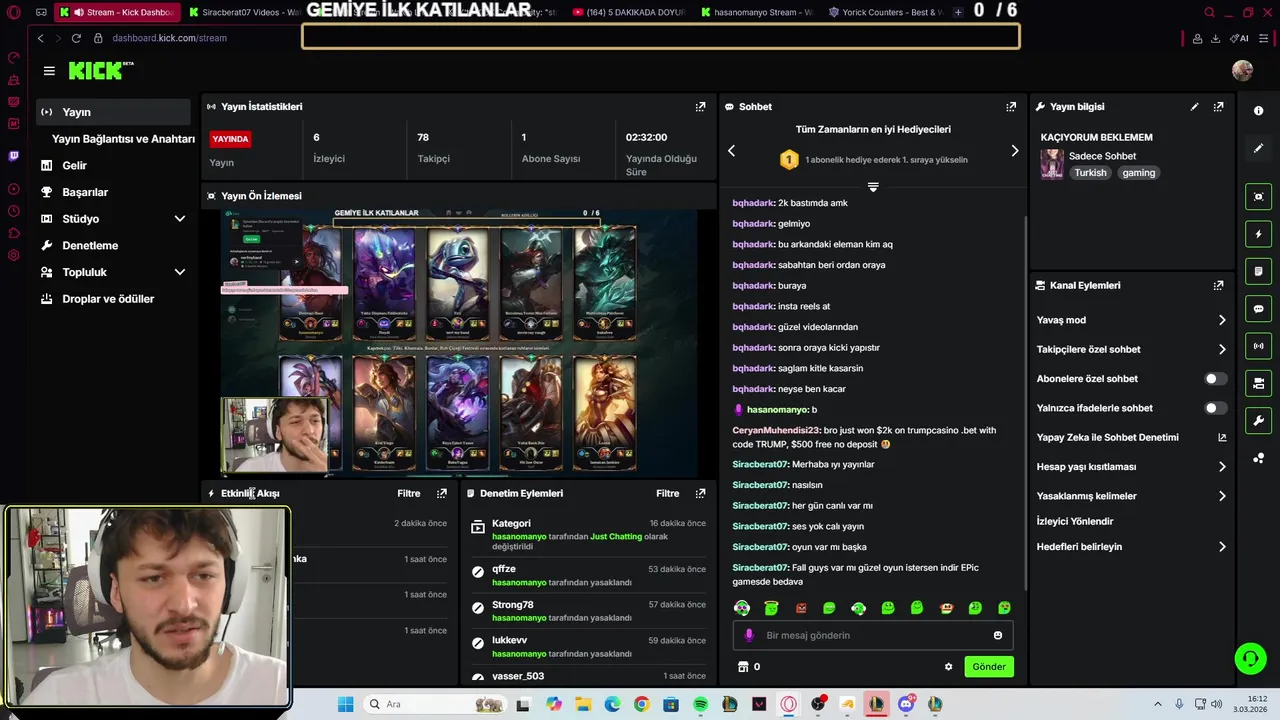The height and width of the screenshot is (720, 1280).
Task: Click the broadcast signal icon in right rail
Action: point(1258,346)
